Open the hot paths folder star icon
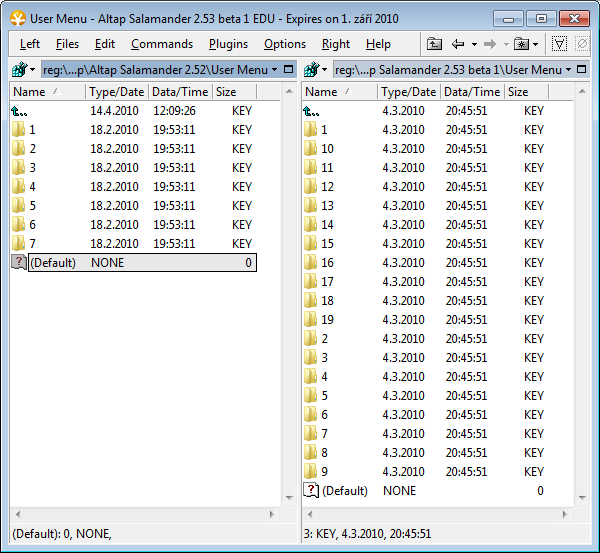This screenshot has width=600, height=553. coord(522,44)
